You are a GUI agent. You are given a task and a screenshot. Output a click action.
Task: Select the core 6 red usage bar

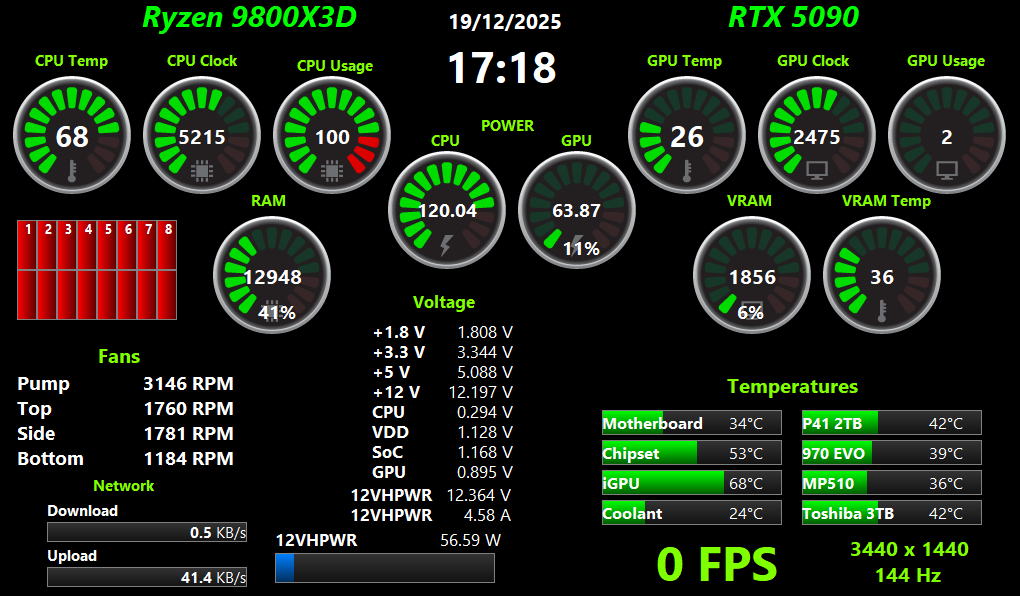(x=128, y=269)
